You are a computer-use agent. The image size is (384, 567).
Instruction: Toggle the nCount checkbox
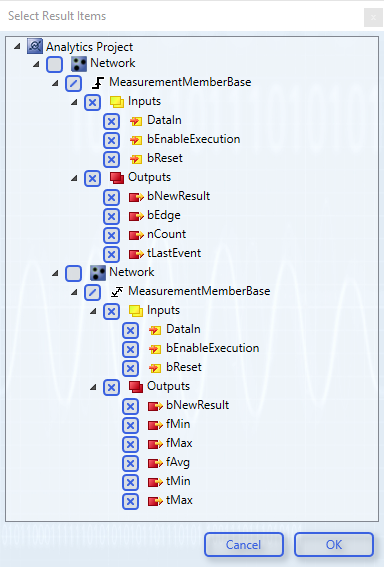click(x=111, y=235)
